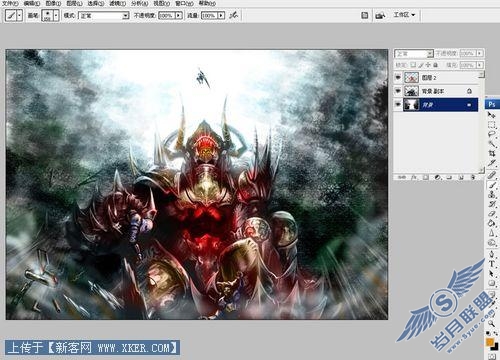Create a new layer

click(x=461, y=177)
